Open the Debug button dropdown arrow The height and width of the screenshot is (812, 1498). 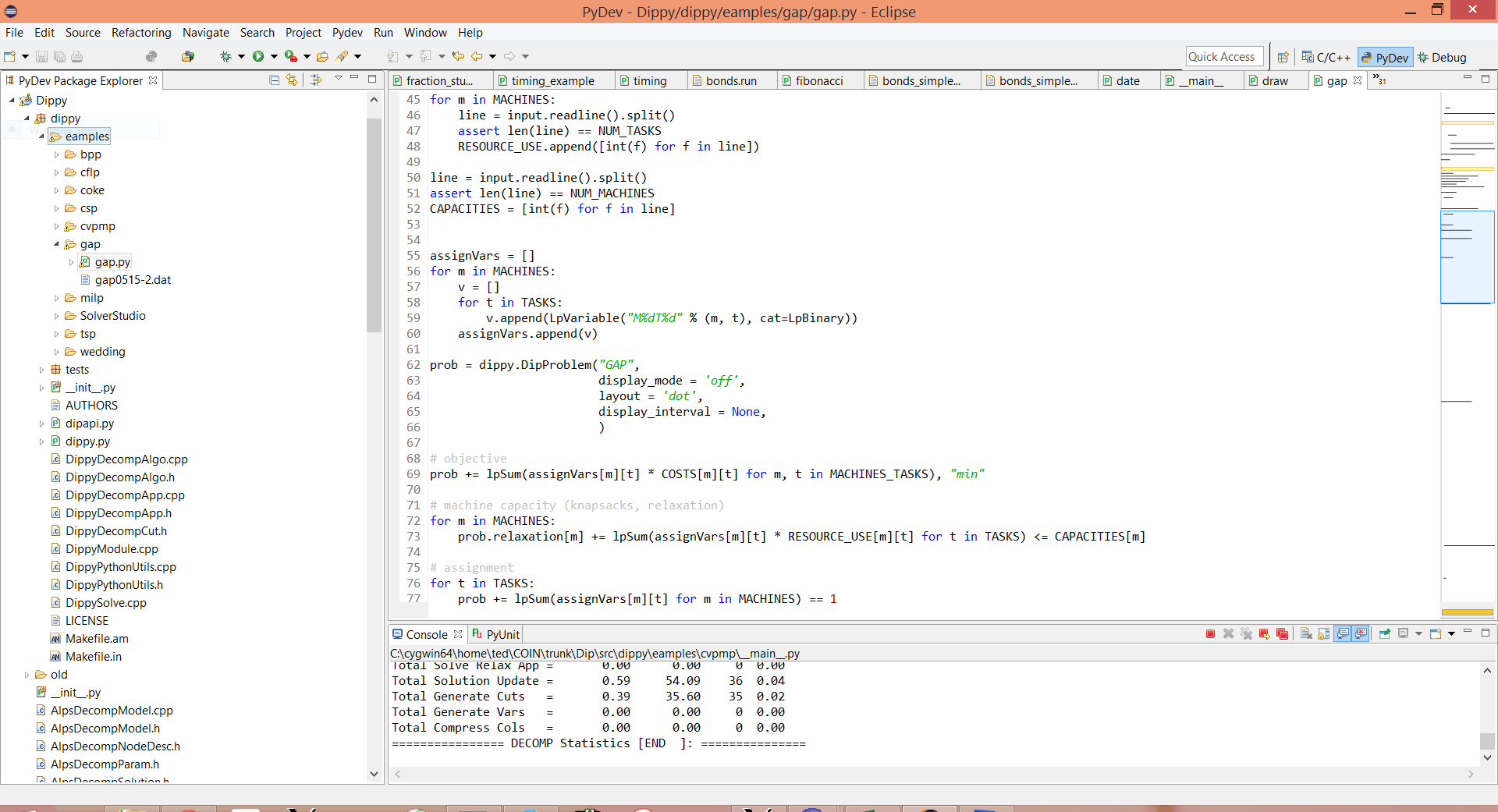pos(241,56)
